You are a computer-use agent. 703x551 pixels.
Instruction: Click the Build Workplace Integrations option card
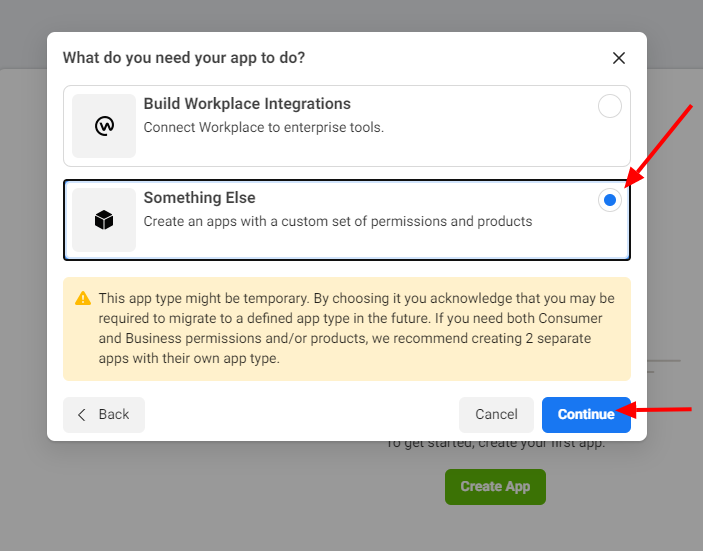point(347,126)
